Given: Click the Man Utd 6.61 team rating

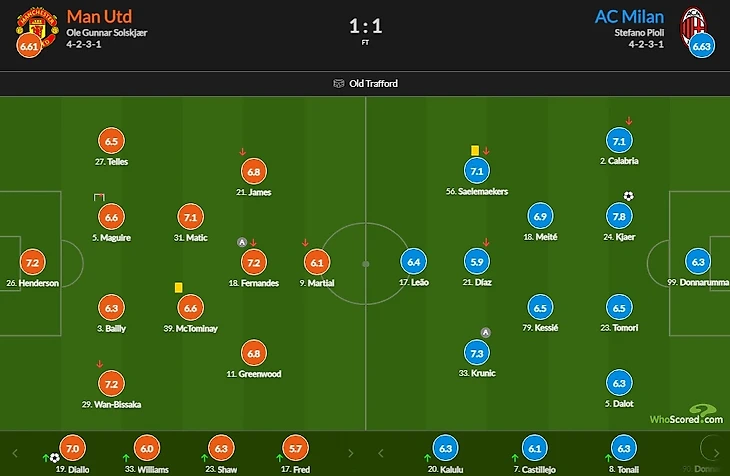Looking at the screenshot, I should click(x=30, y=46).
